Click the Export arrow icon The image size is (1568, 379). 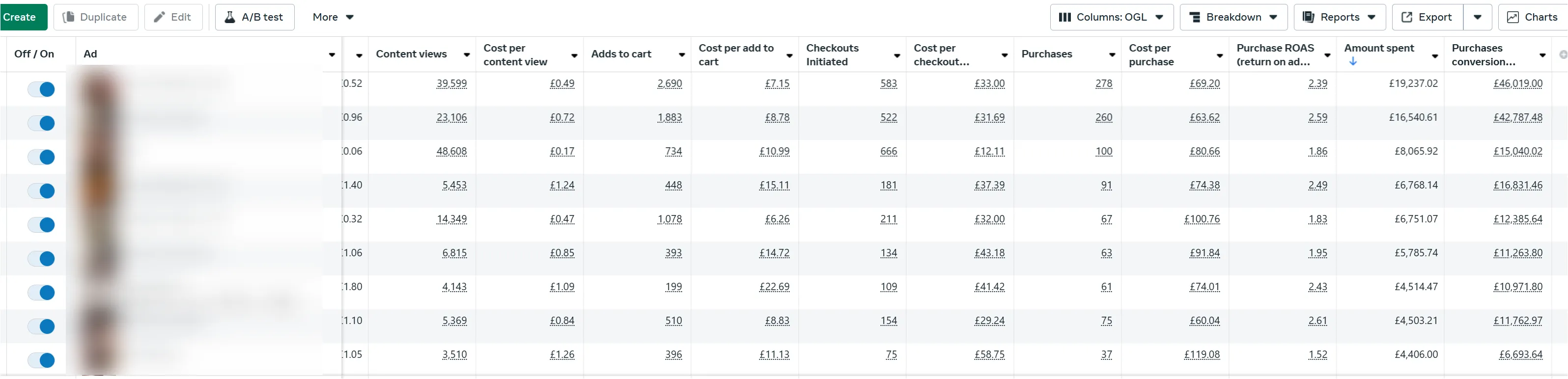pos(1406,17)
